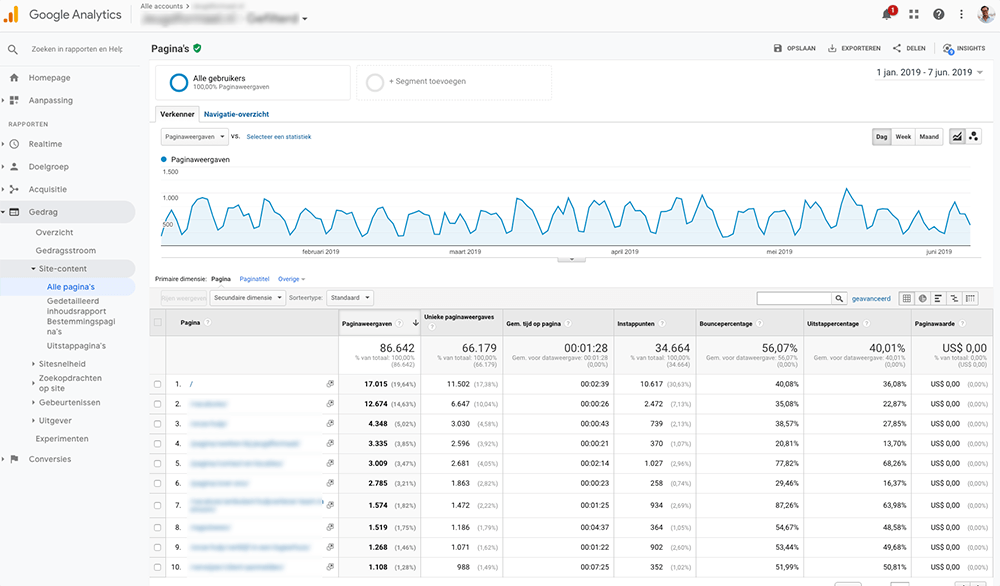This screenshot has width=1000, height=586.
Task: Select the pie chart table view icon
Action: 922,298
